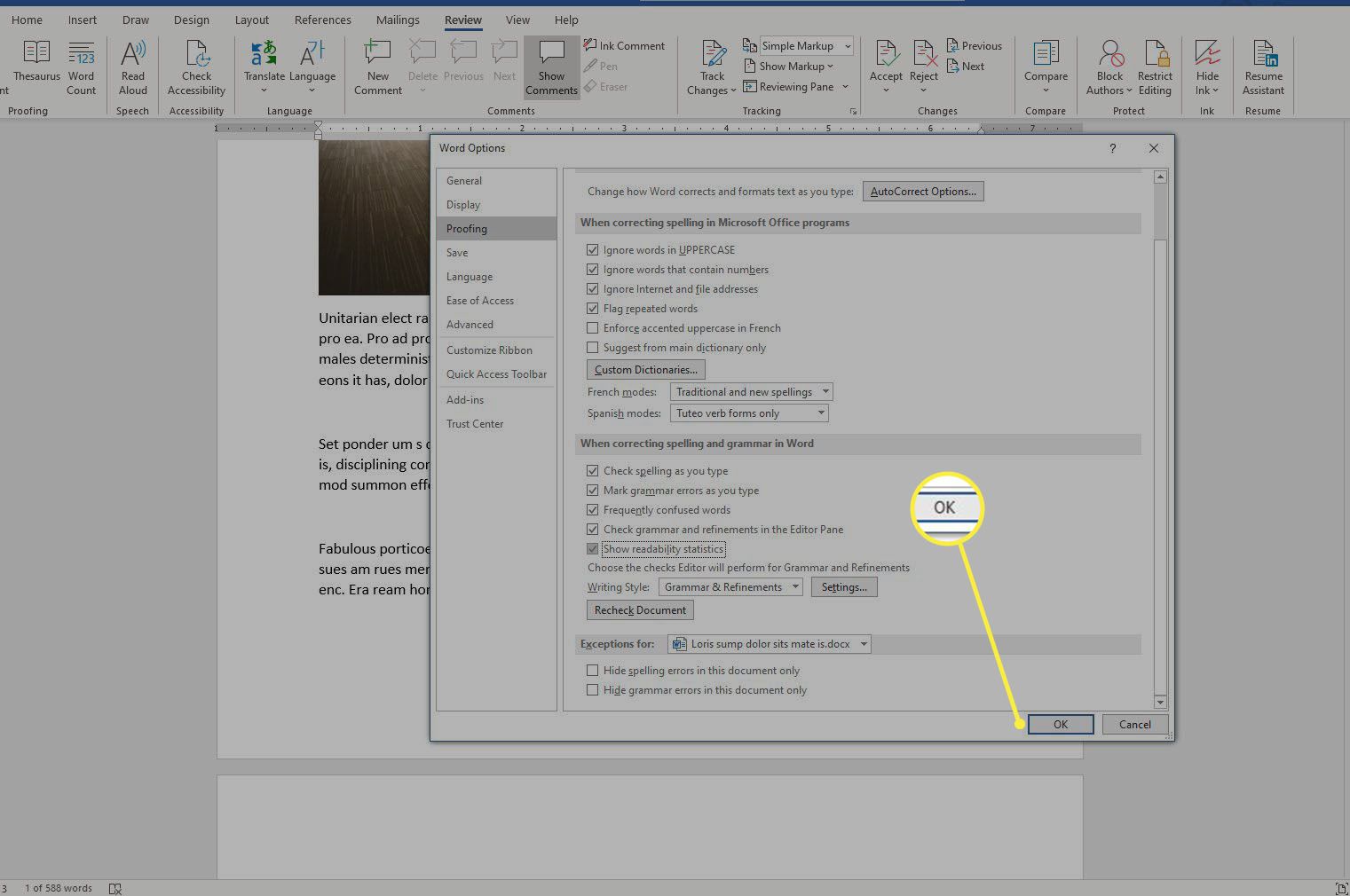
Task: Open the French modes dropdown
Action: [x=751, y=392]
